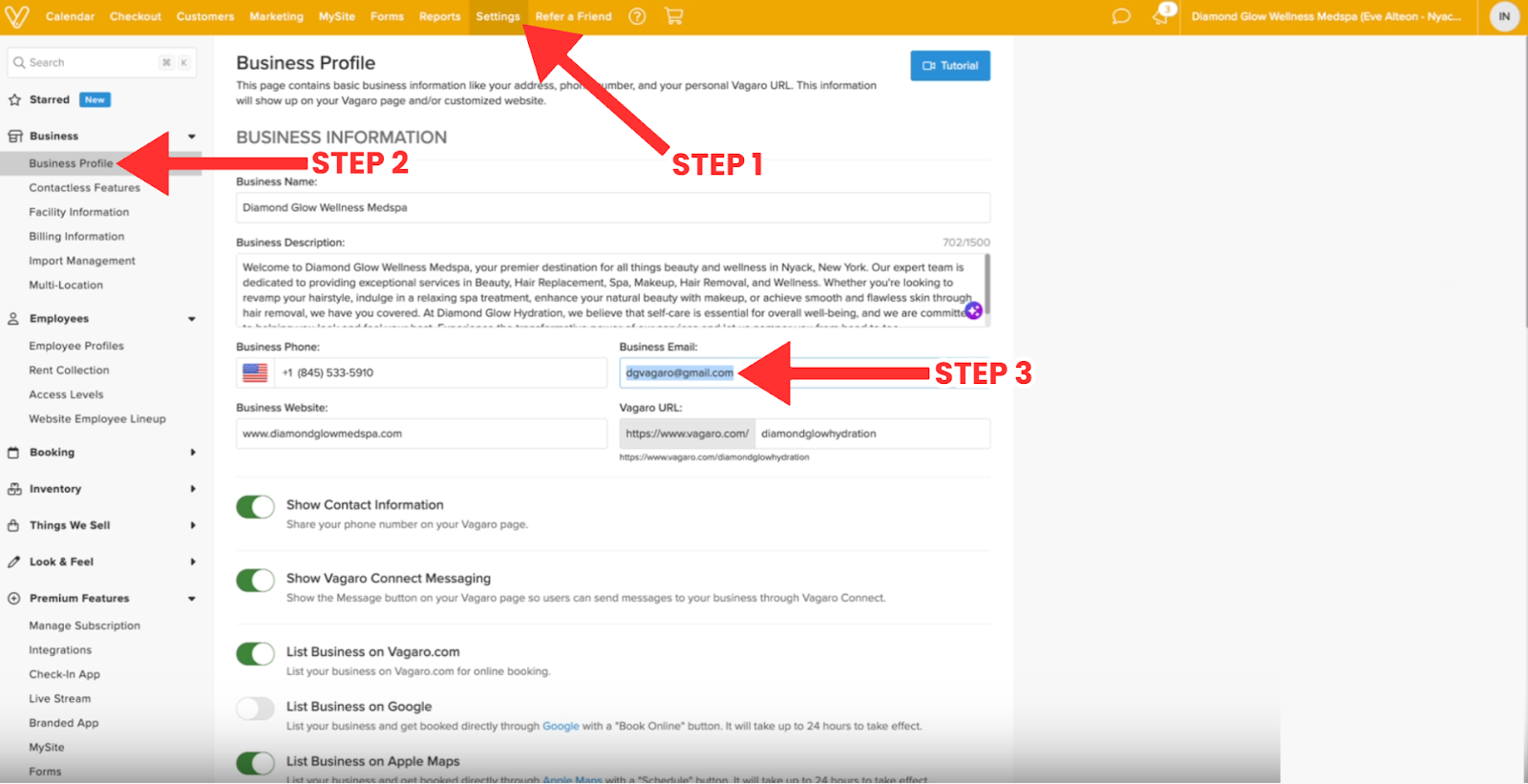Open the Marketing menu
1528x784 pixels.
(x=276, y=16)
